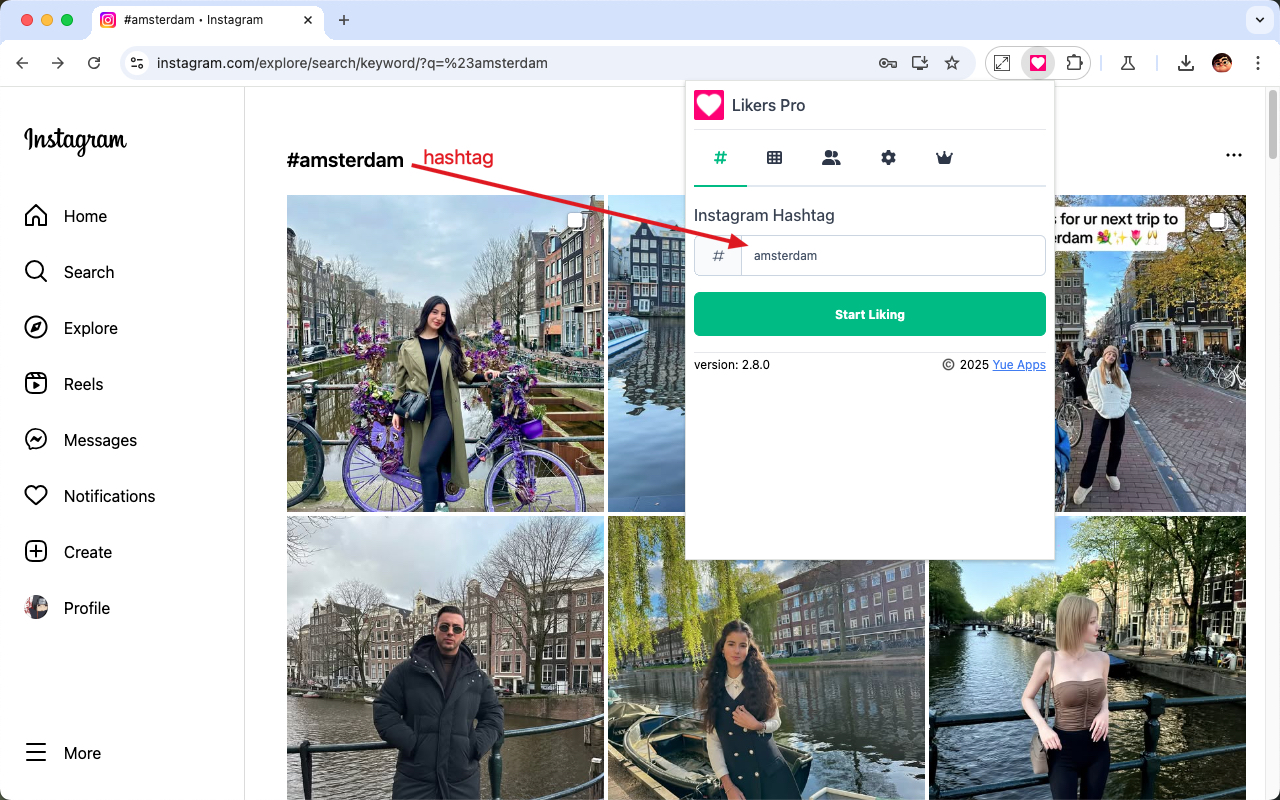This screenshot has width=1280, height=800.
Task: Bookmark the page with the star icon
Action: pos(952,62)
